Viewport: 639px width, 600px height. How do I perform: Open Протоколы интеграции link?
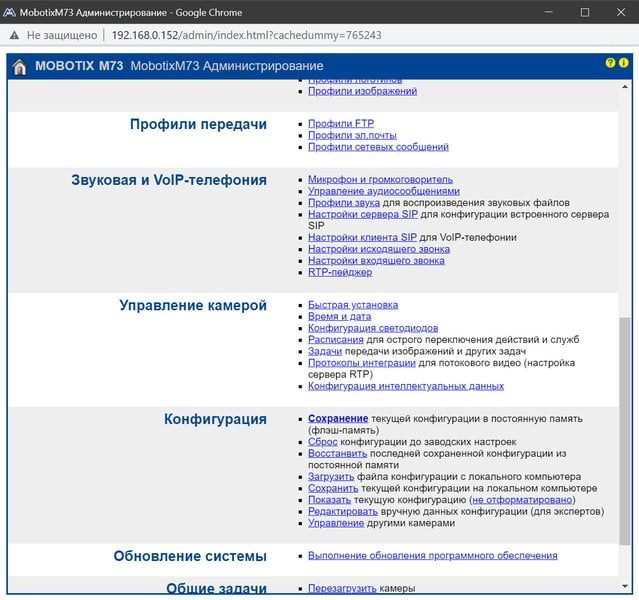[361, 363]
